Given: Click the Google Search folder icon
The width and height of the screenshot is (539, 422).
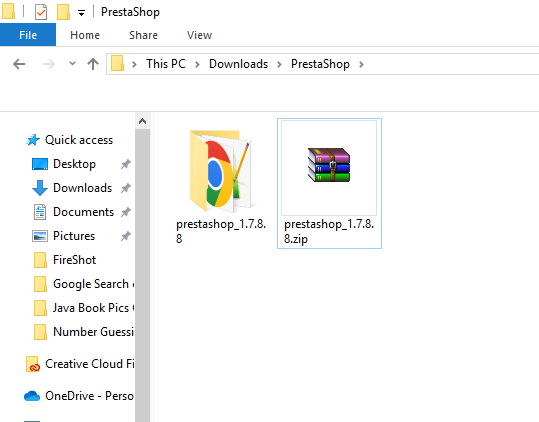Looking at the screenshot, I should pyautogui.click(x=40, y=284).
